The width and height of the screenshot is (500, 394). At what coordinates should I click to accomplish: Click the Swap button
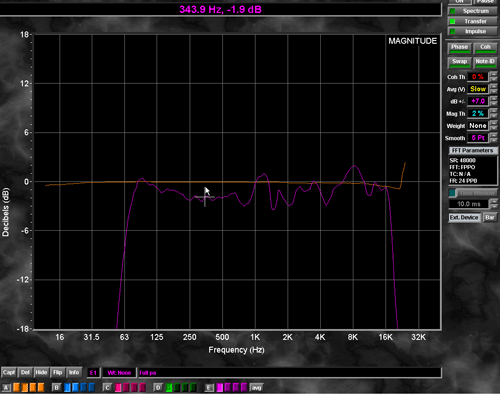point(459,62)
